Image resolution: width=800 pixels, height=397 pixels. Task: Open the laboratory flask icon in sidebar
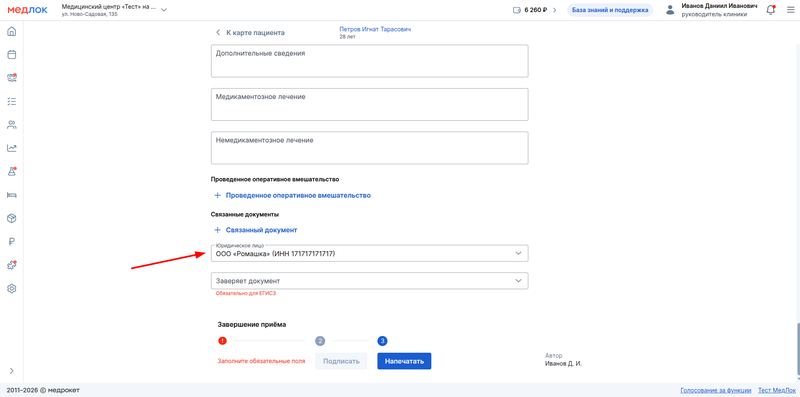click(11, 171)
